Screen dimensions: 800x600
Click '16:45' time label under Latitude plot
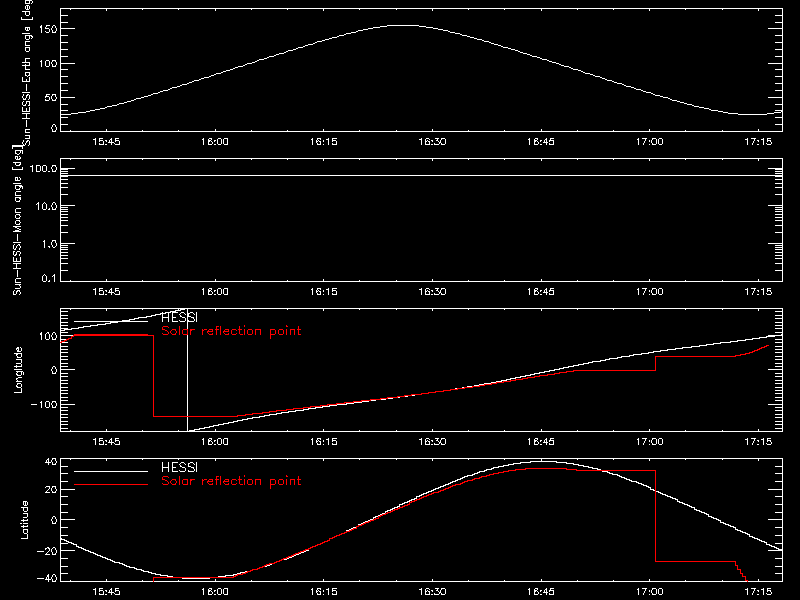click(541, 591)
